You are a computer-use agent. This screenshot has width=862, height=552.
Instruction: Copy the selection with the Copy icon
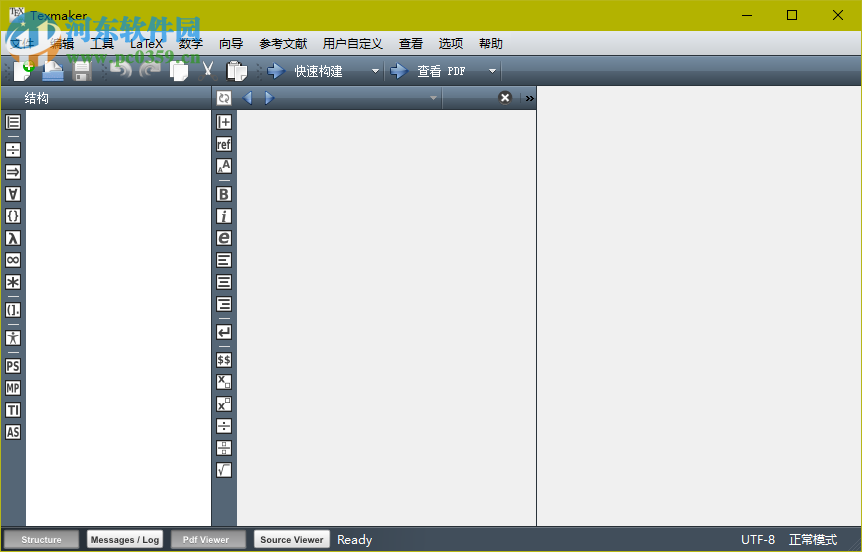pos(179,71)
